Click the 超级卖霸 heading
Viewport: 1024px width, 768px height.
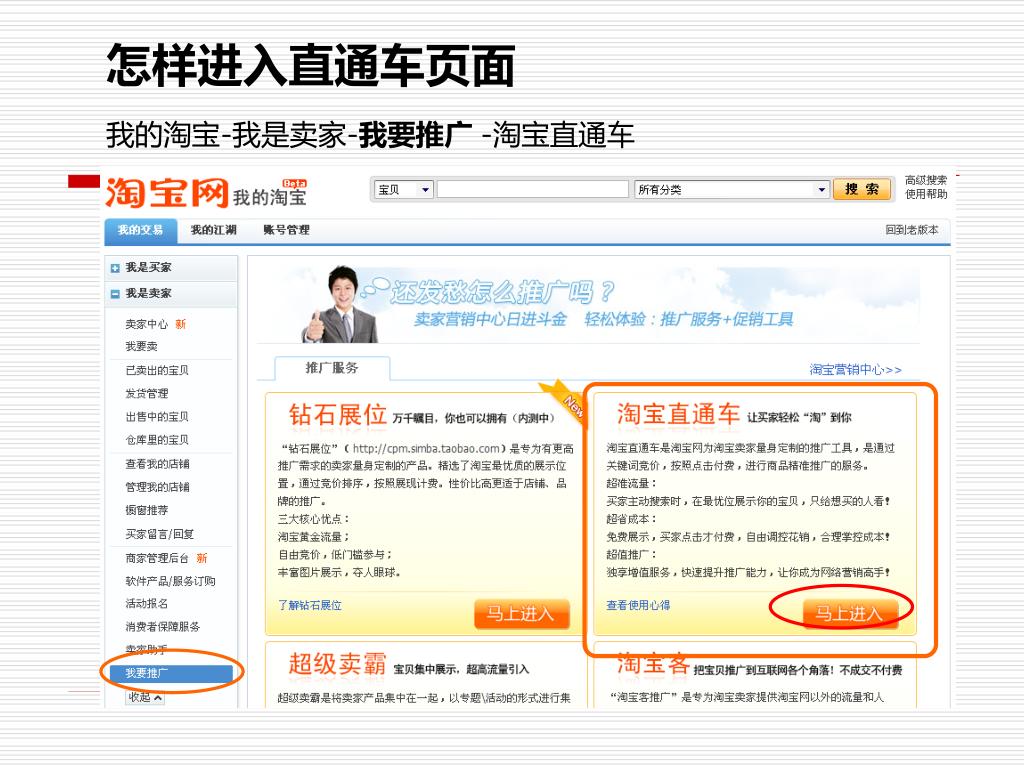[x=338, y=664]
